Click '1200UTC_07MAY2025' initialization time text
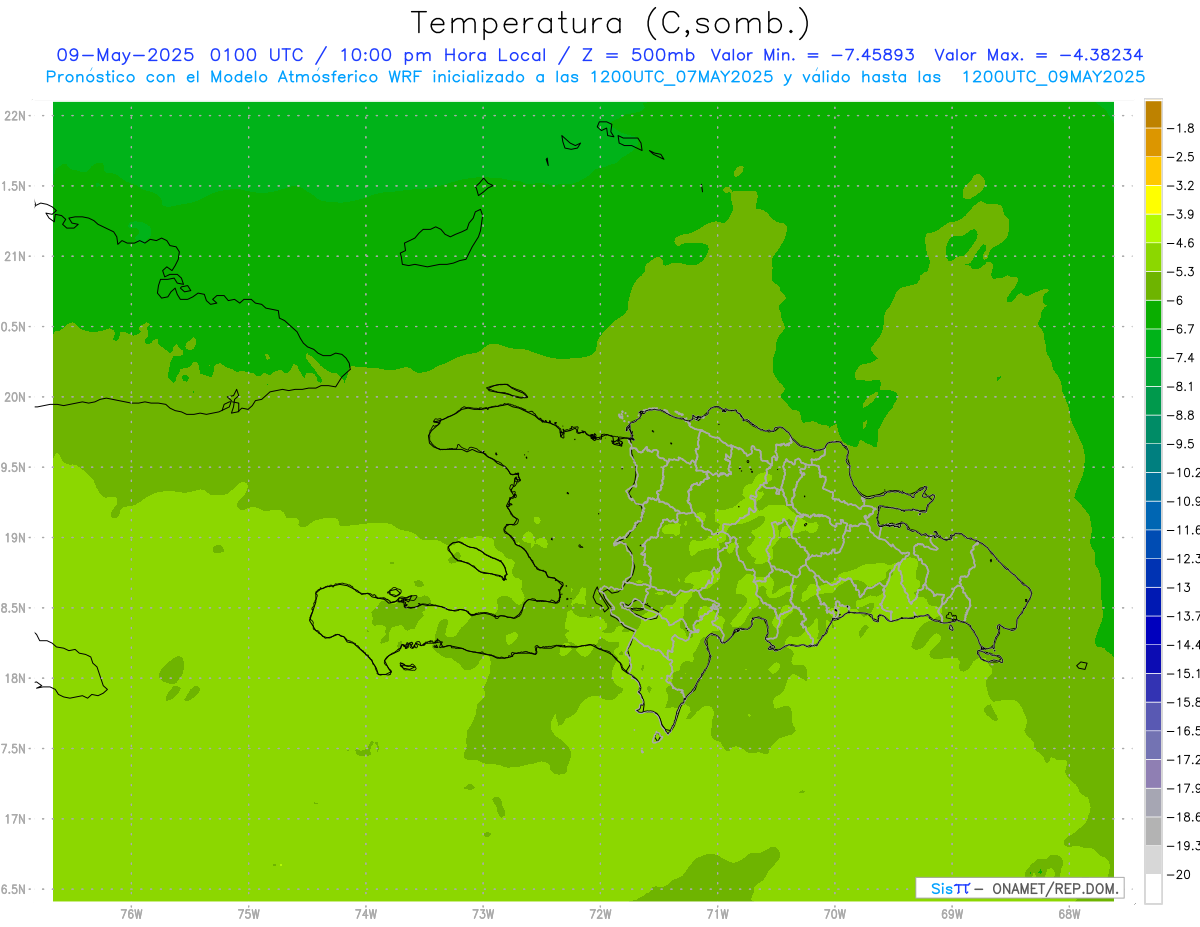Screen dimensions: 1200x927 [681, 77]
